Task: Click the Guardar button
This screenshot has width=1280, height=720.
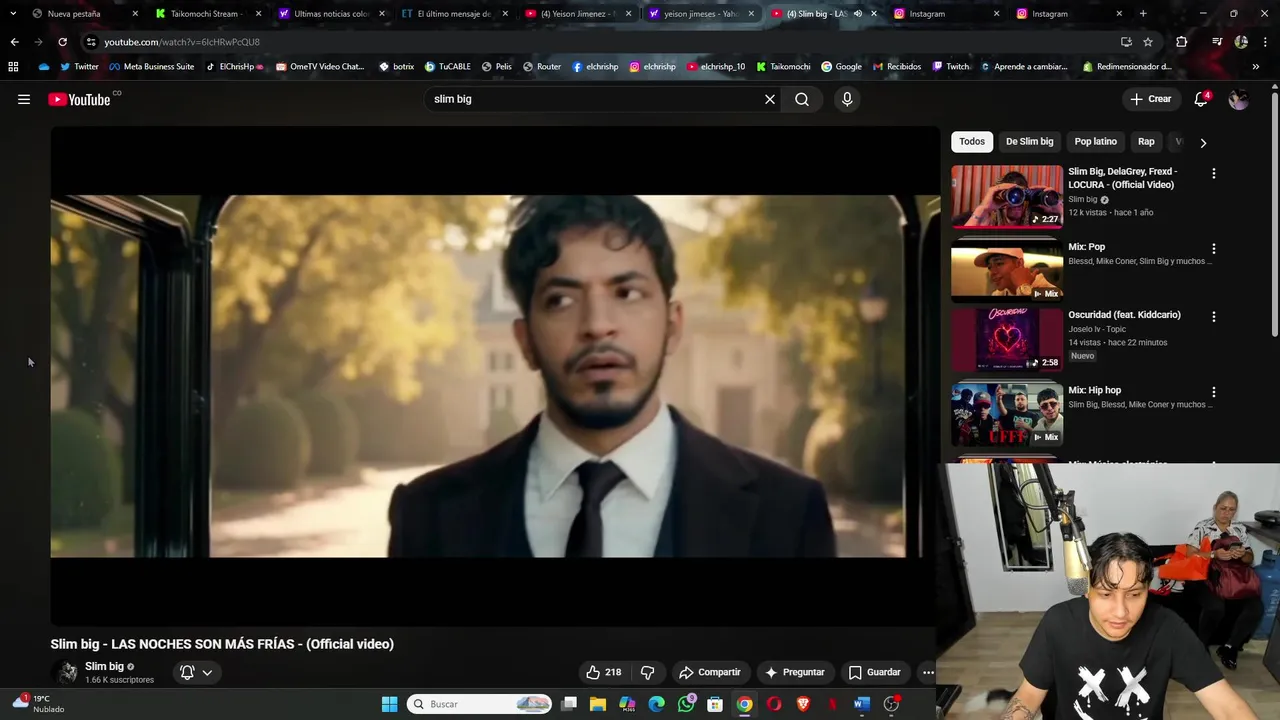Action: [875, 672]
